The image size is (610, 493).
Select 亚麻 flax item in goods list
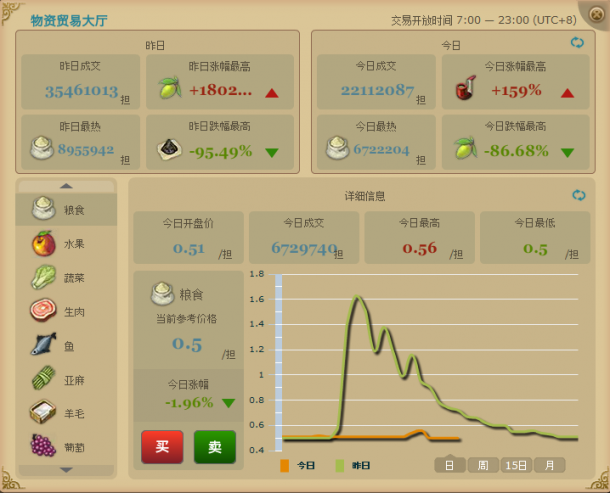point(66,379)
